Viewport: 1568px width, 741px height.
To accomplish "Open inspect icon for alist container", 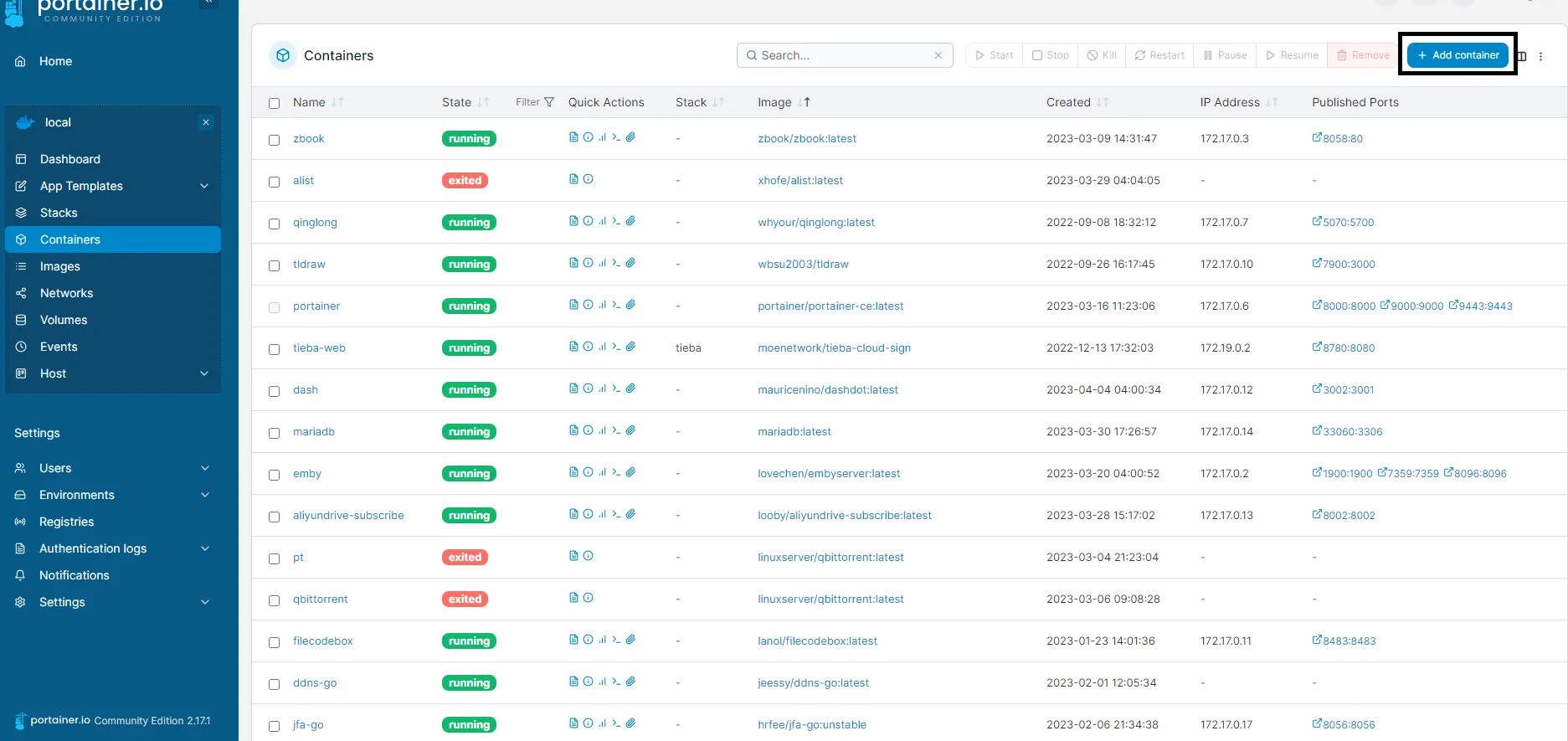I will (x=588, y=179).
